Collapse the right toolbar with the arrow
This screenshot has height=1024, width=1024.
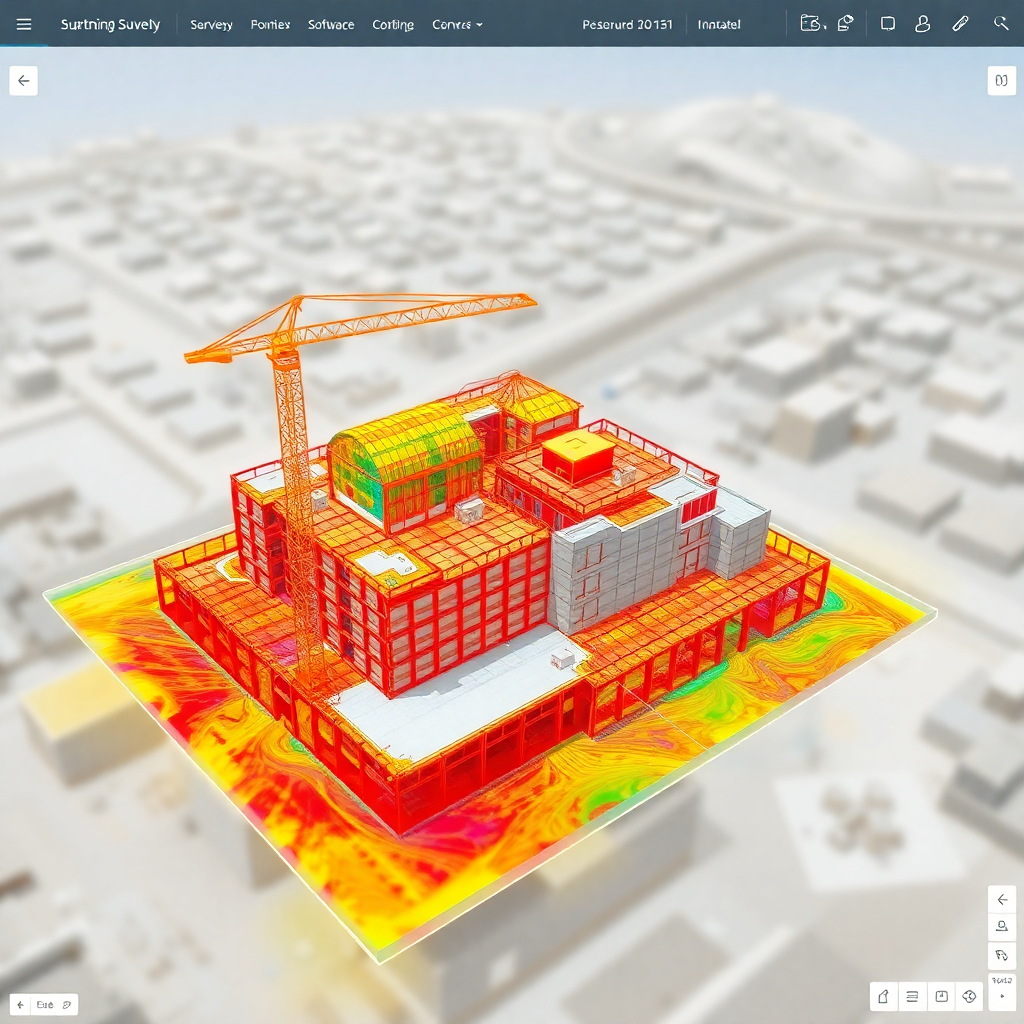tap(1003, 899)
